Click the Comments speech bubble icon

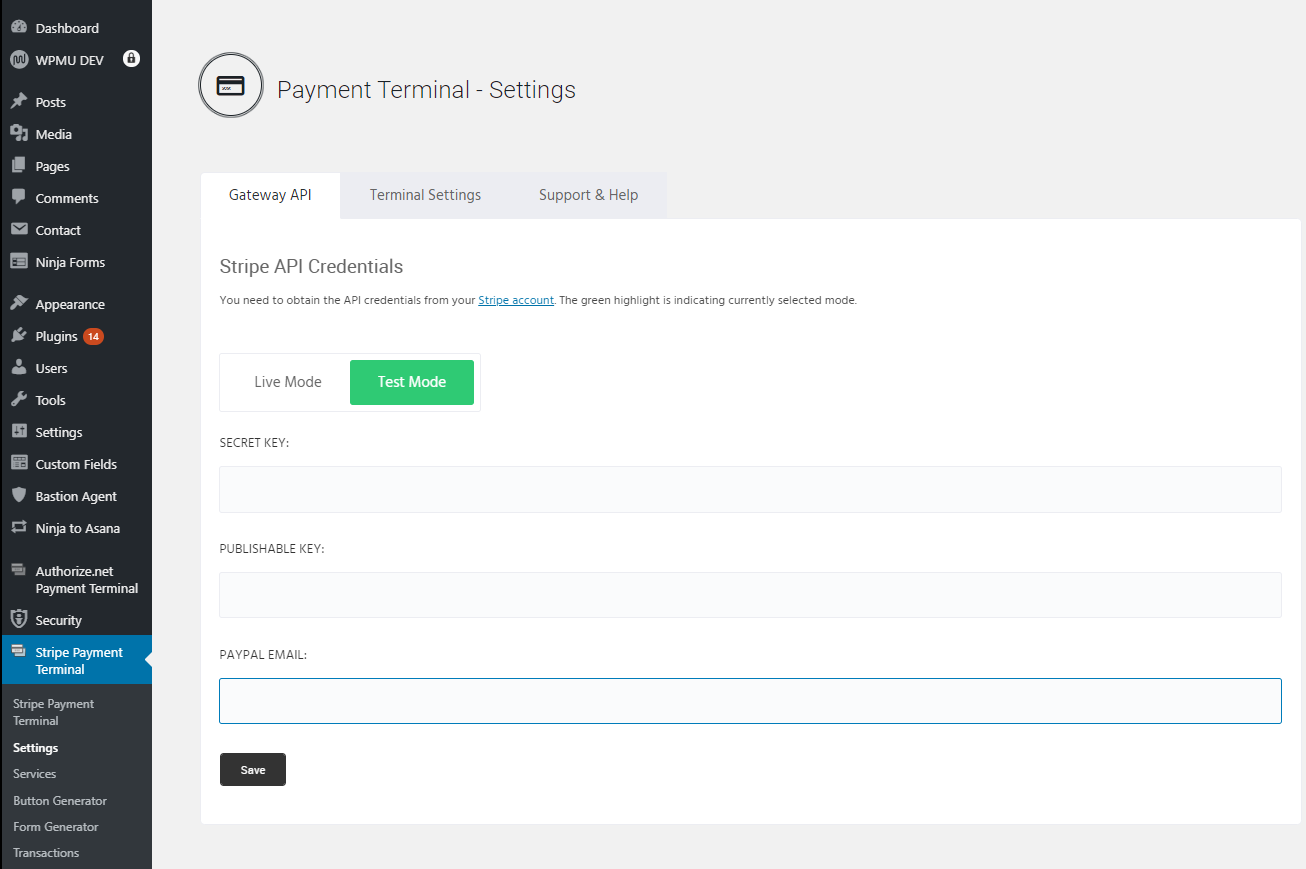[x=18, y=198]
